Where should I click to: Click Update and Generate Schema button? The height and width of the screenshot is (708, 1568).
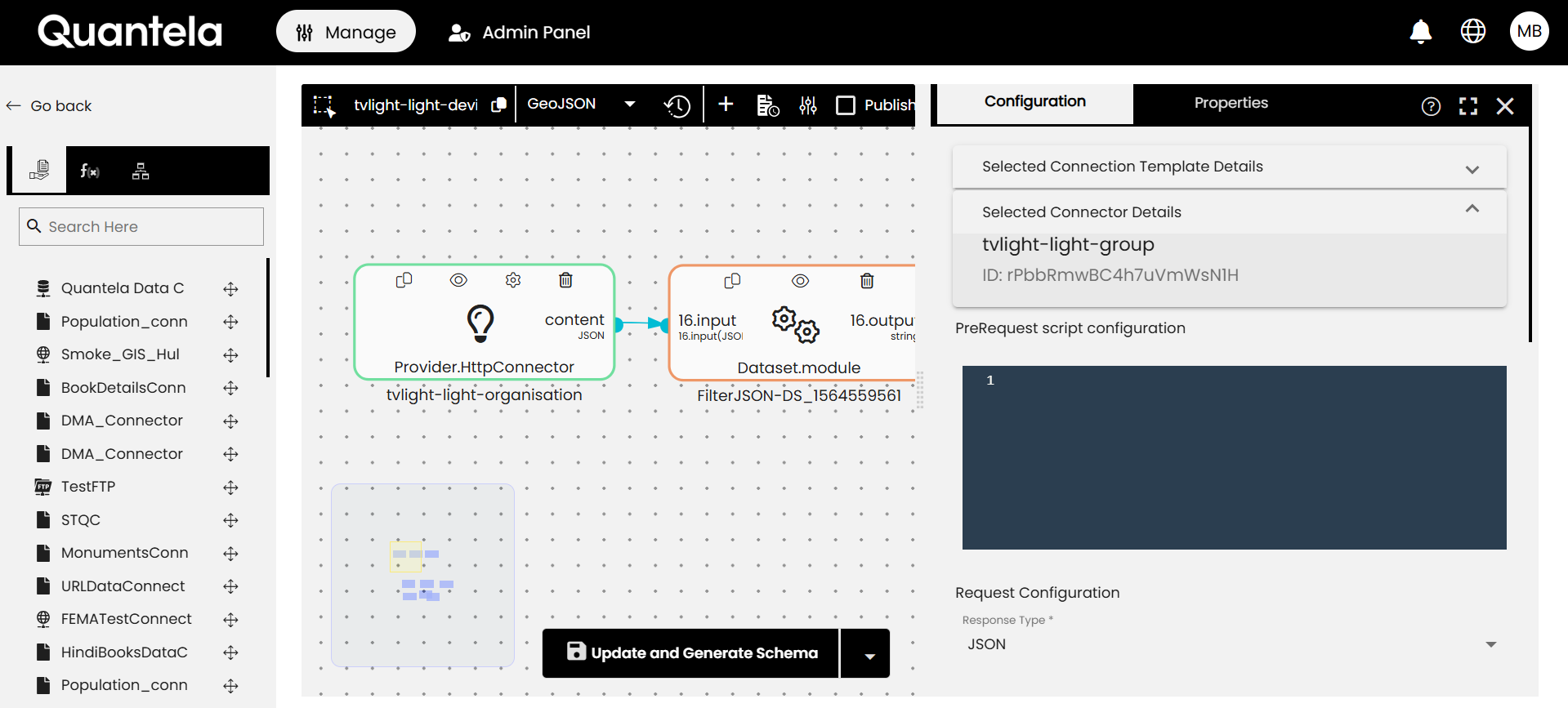click(691, 652)
